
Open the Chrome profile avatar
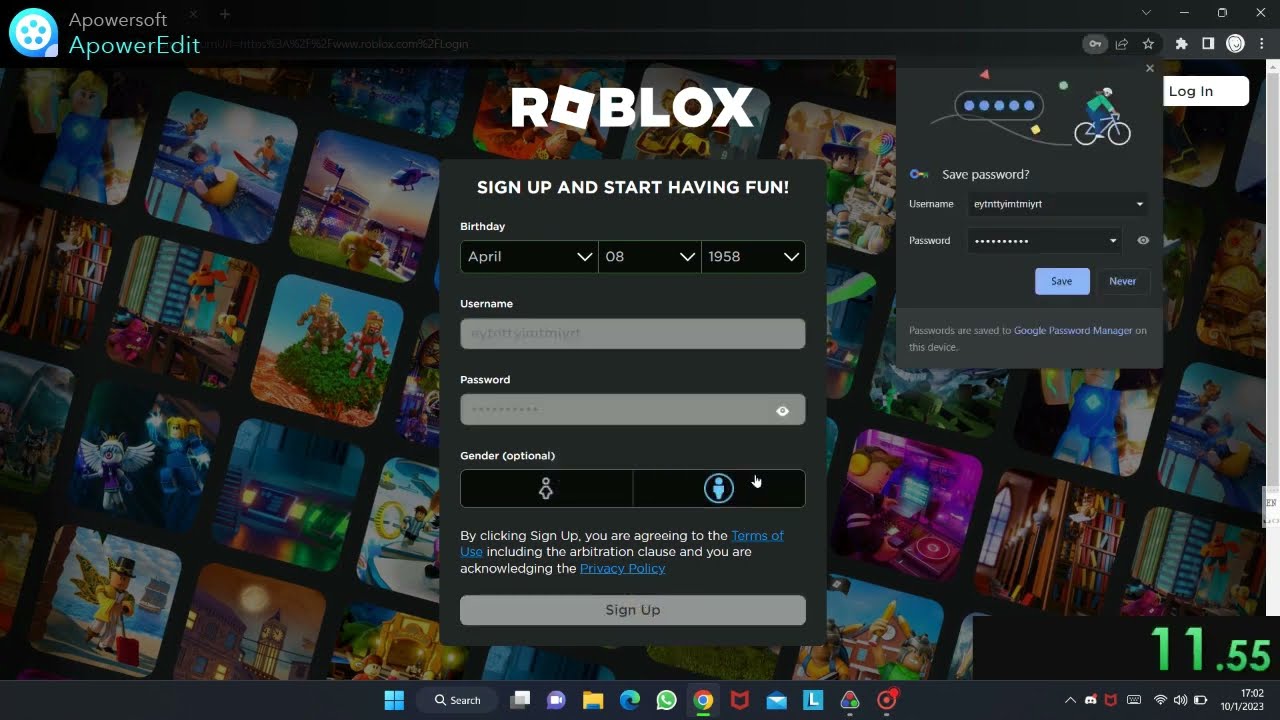pos(1235,44)
